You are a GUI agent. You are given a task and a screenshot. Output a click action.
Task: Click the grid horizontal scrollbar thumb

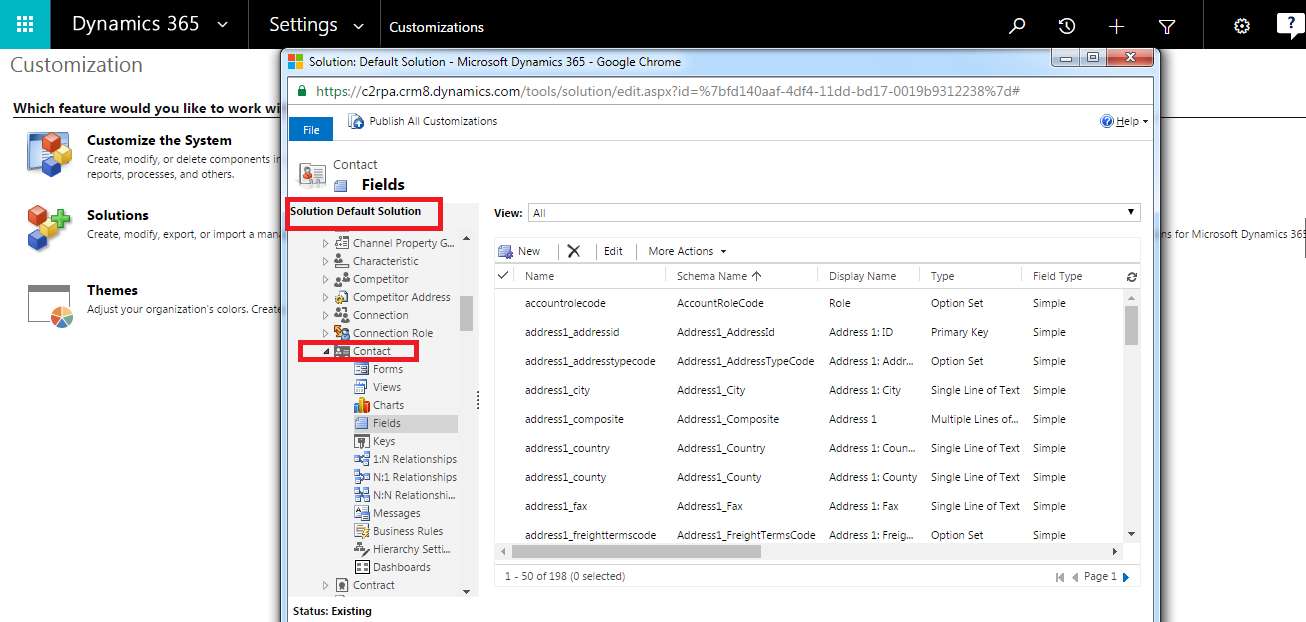pyautogui.click(x=636, y=551)
